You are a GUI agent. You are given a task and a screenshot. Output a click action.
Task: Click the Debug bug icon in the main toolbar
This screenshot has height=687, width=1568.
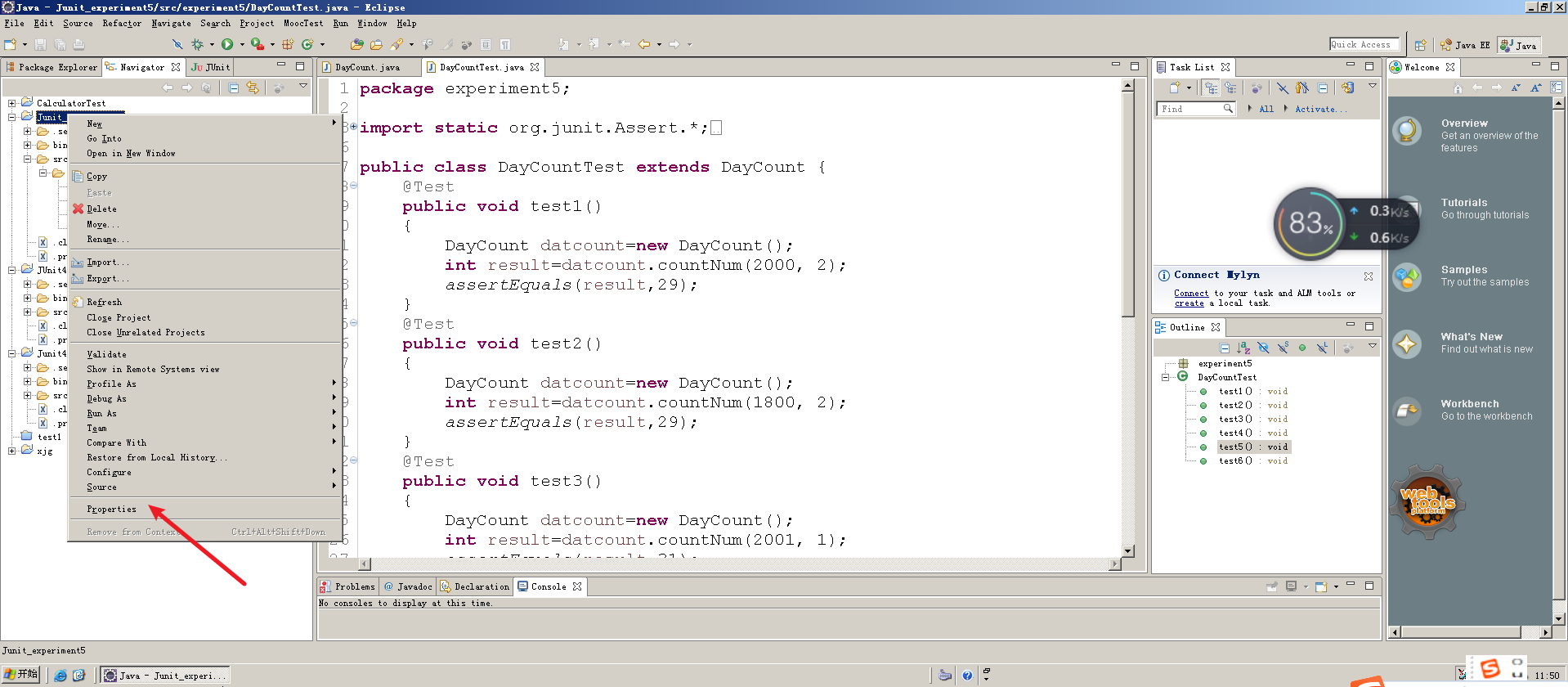click(x=197, y=44)
